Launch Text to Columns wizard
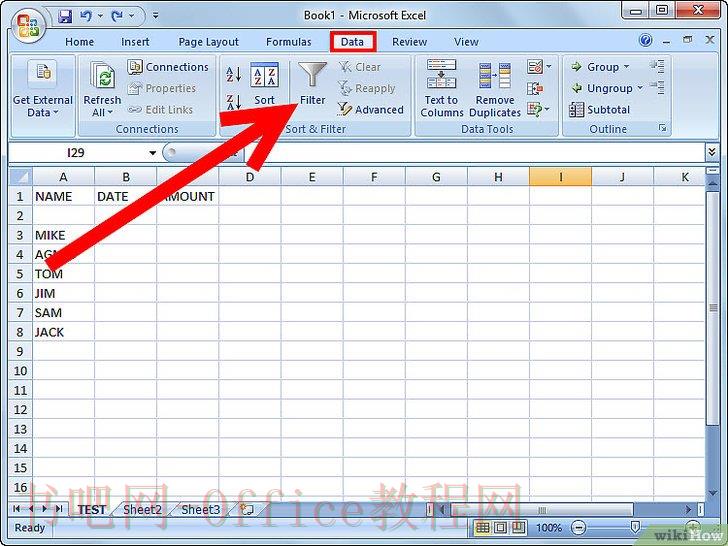Image resolution: width=728 pixels, height=546 pixels. (x=442, y=88)
